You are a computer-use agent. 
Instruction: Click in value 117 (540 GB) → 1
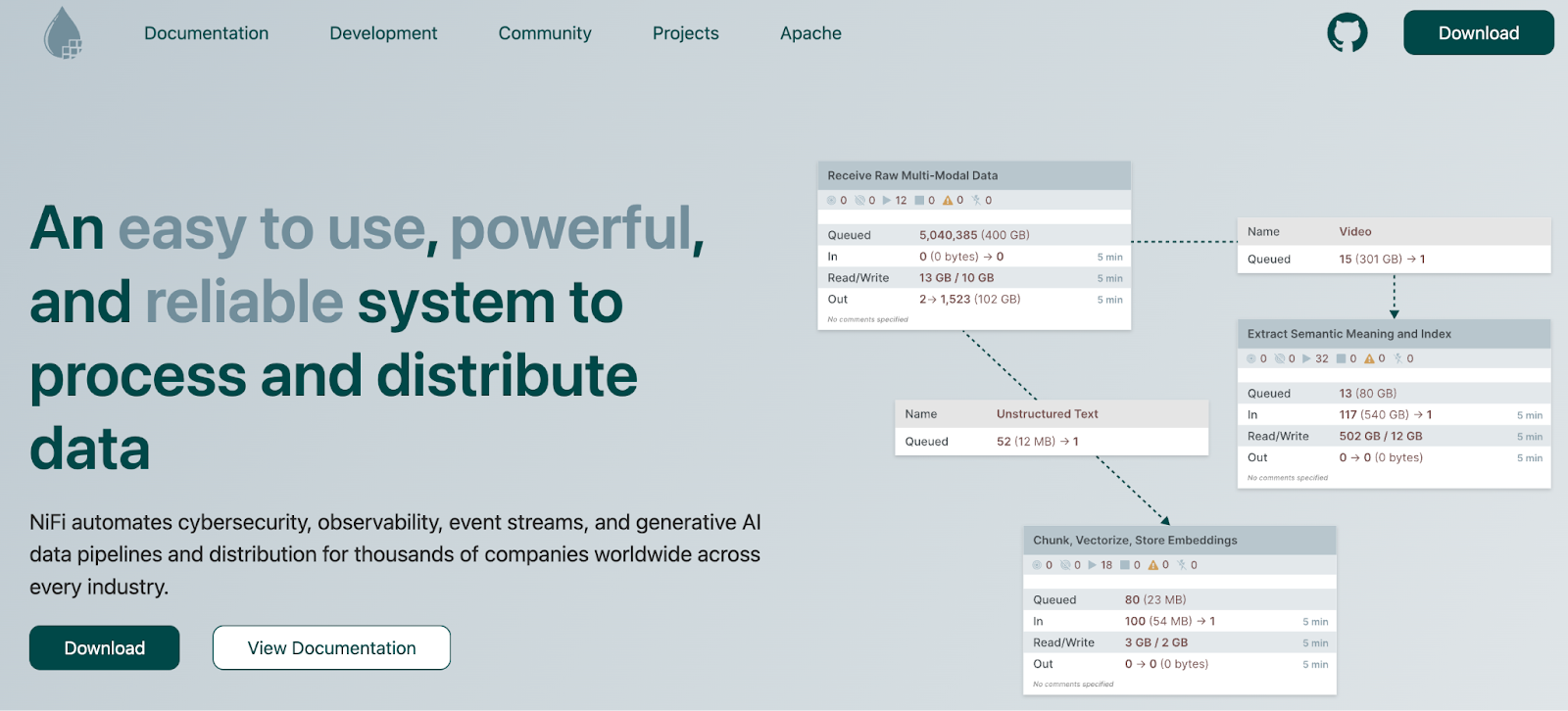pyautogui.click(x=1386, y=415)
